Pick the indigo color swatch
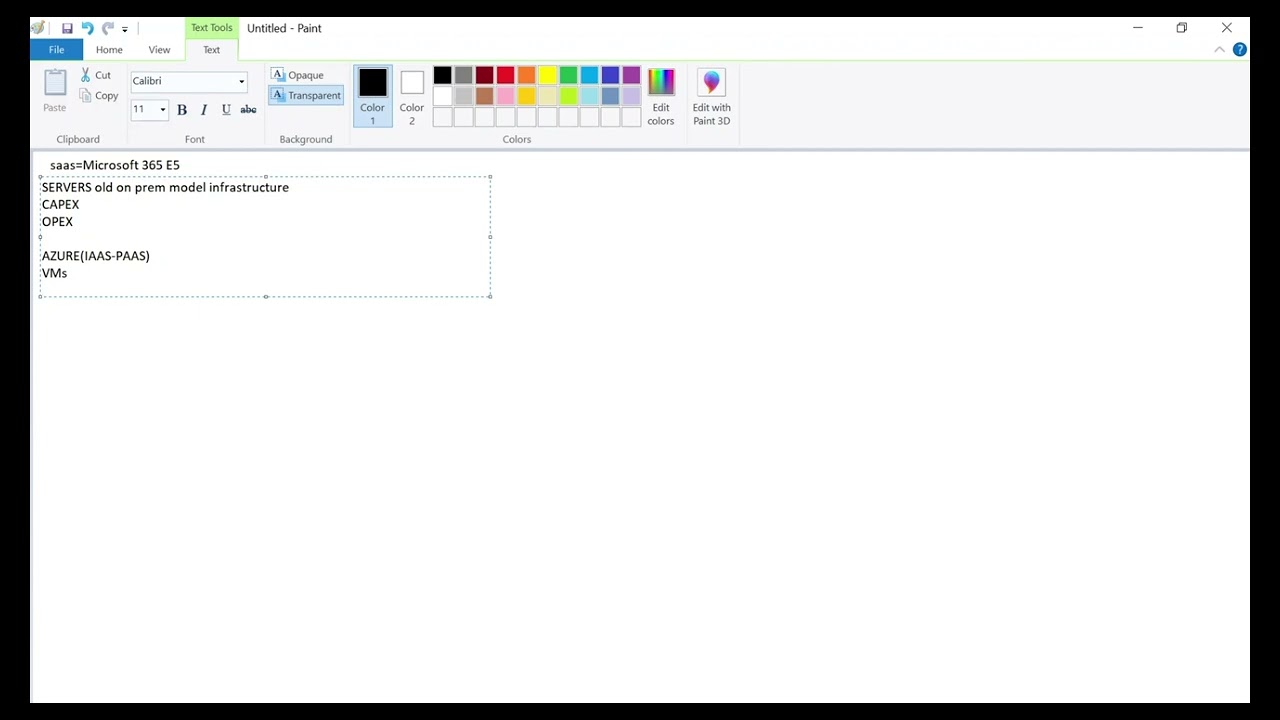The width and height of the screenshot is (1280, 720). [610, 75]
